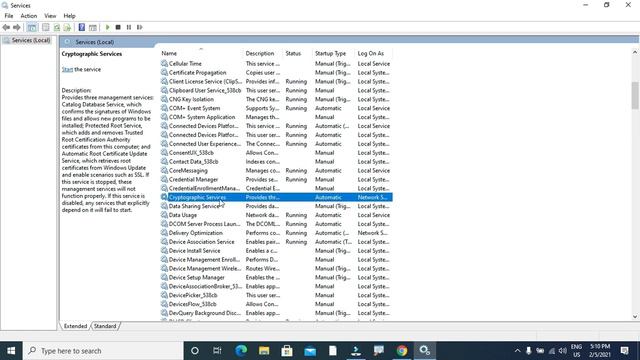Select the COM+ Event System service

click(276, 108)
